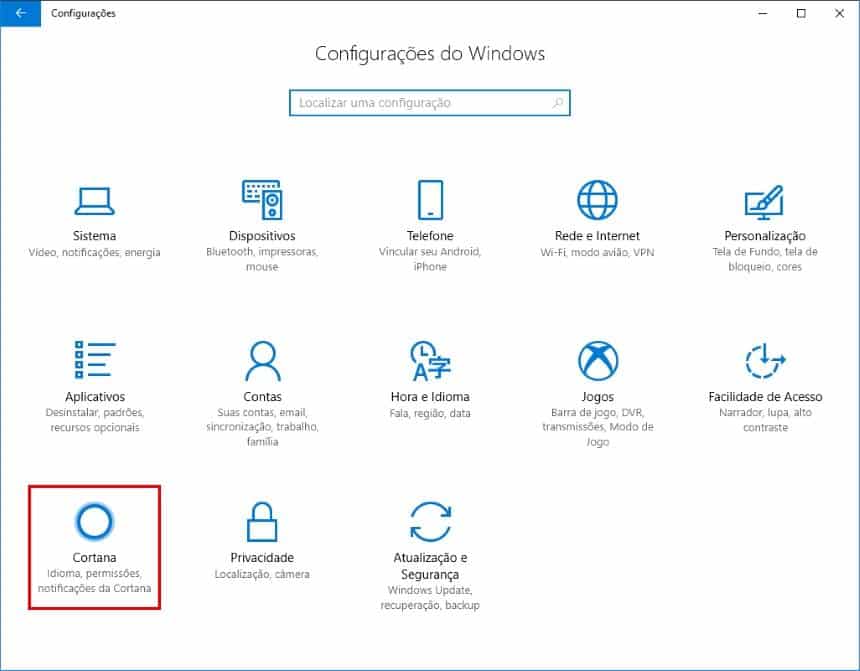Go back with the arrow button
Screen dimensions: 860x671
20,13
